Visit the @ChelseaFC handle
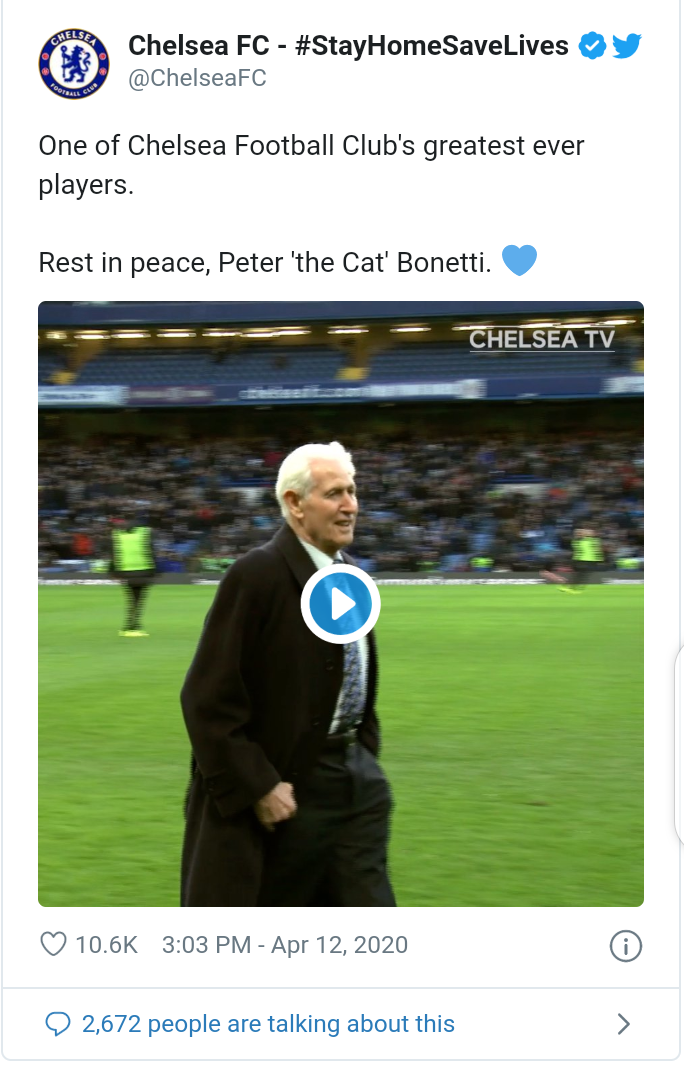Viewport: 684px width, 1066px height. tap(197, 78)
